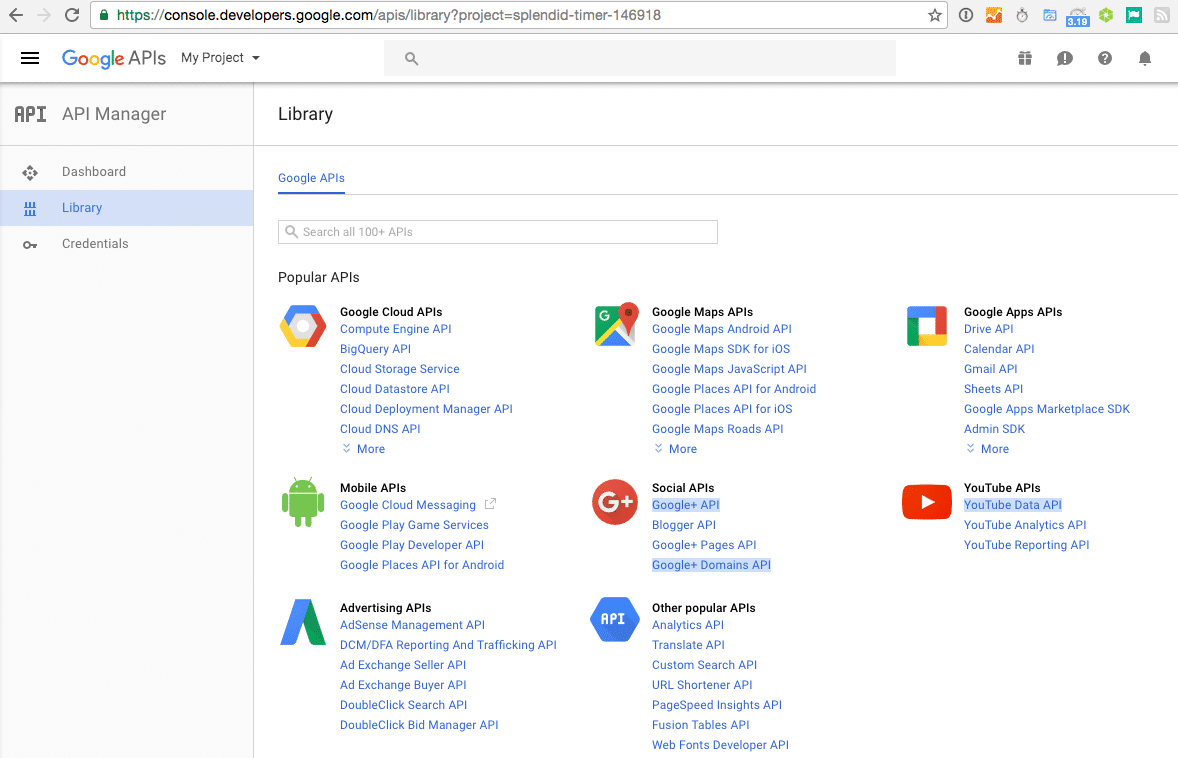Click the Google Apps APIs icon
This screenshot has height=758, width=1178.
(x=927, y=326)
